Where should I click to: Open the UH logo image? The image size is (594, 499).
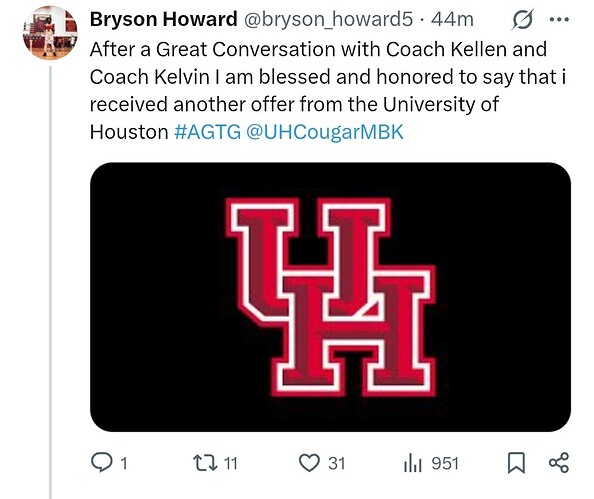[330, 297]
